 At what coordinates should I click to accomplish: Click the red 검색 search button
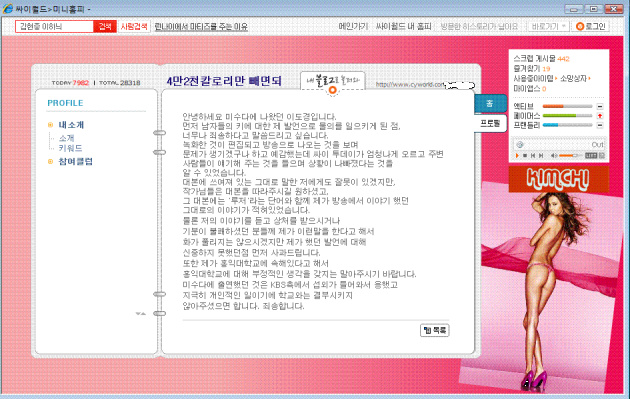(x=105, y=26)
